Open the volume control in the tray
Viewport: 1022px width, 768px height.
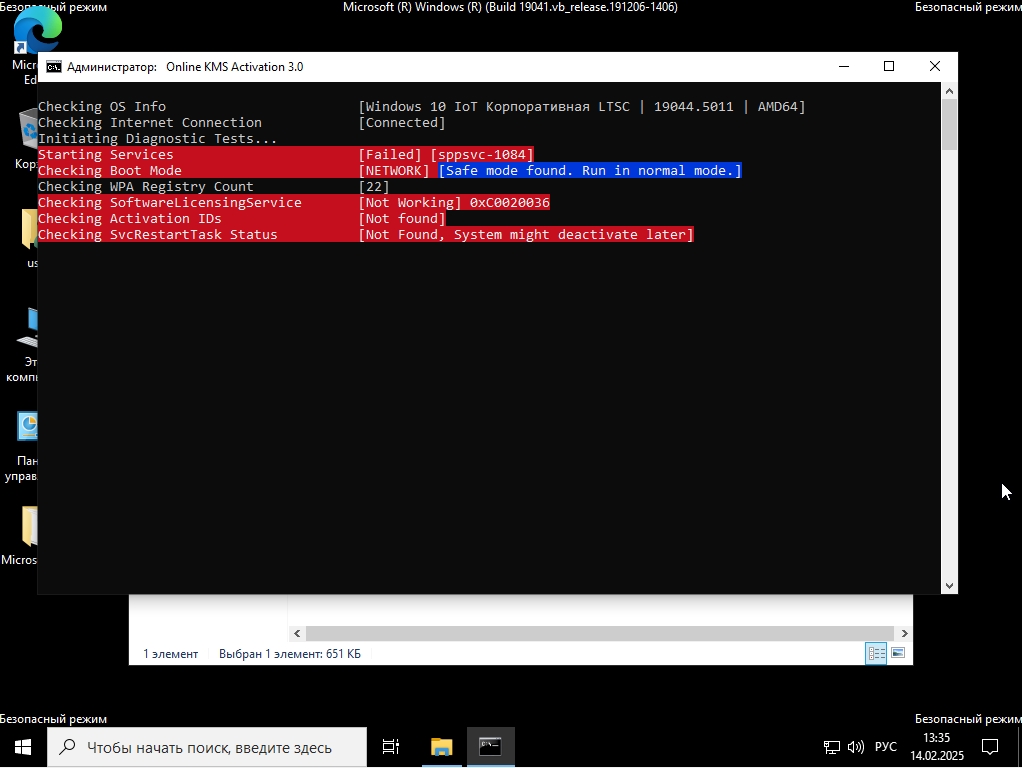[x=855, y=747]
